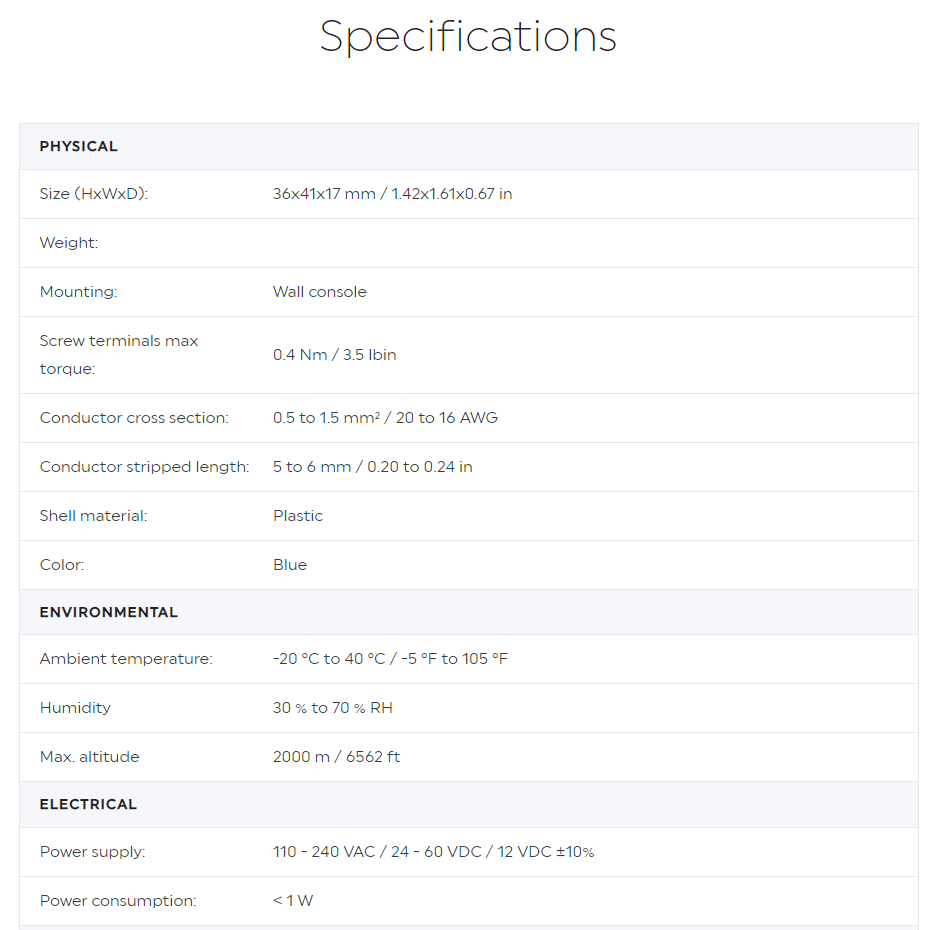Screen dimensions: 944x930
Task: Click the Humidity 30 % to 70 % RH value
Action: pos(333,708)
